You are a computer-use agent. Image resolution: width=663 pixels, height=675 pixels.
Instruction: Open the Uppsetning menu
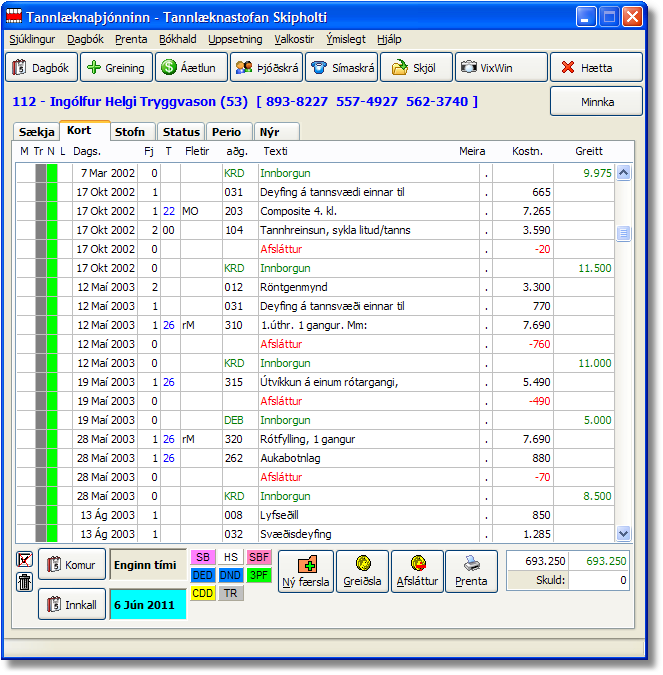(x=235, y=39)
